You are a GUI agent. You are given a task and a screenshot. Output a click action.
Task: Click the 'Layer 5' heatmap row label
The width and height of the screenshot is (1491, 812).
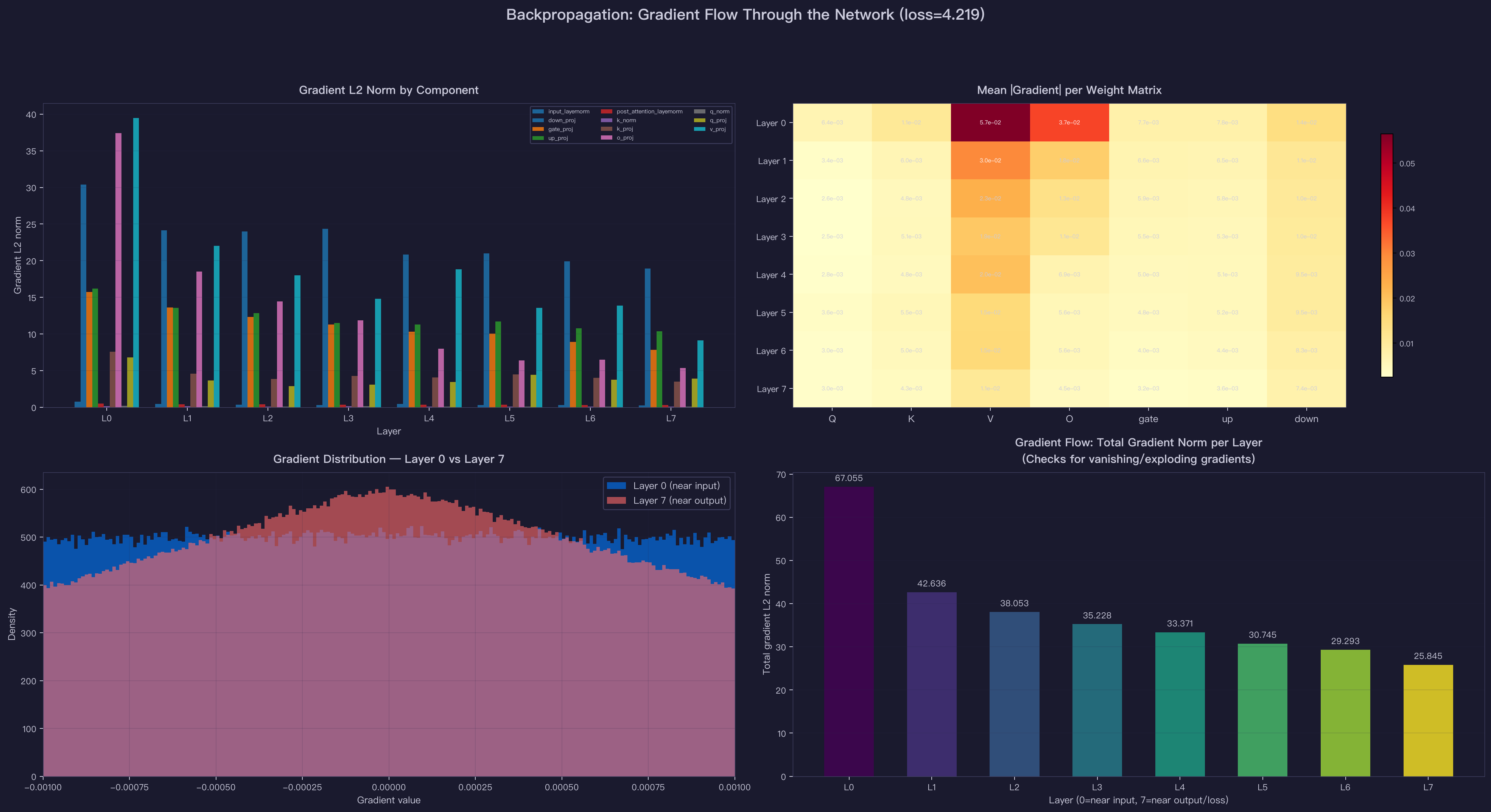[x=771, y=313]
